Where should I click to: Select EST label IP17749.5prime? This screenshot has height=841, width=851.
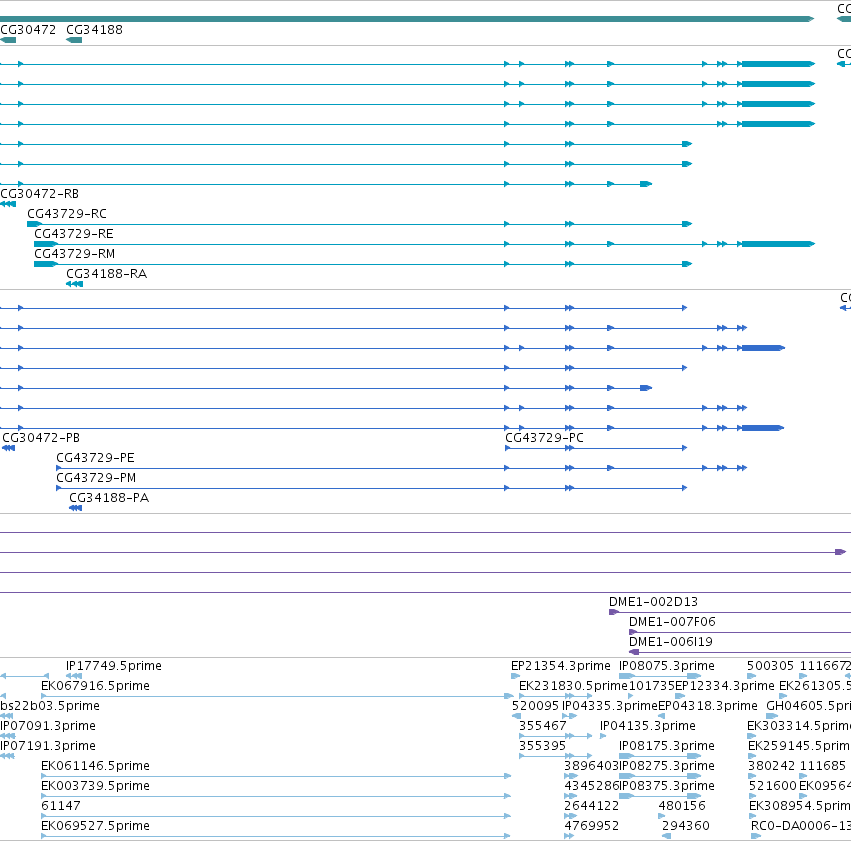(114, 666)
